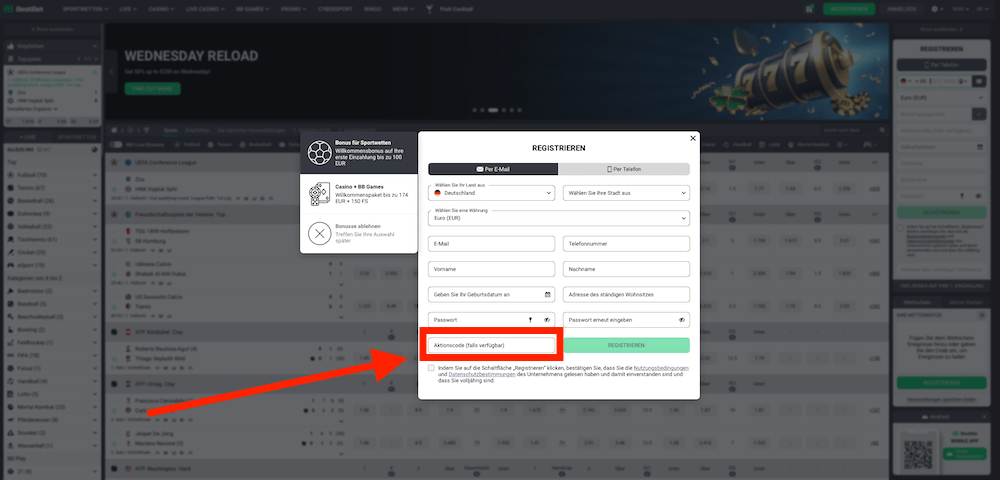1000x480 pixels.
Task: Toggle visibility eye in 'Passwort erneut eingeben' field
Action: (x=682, y=320)
